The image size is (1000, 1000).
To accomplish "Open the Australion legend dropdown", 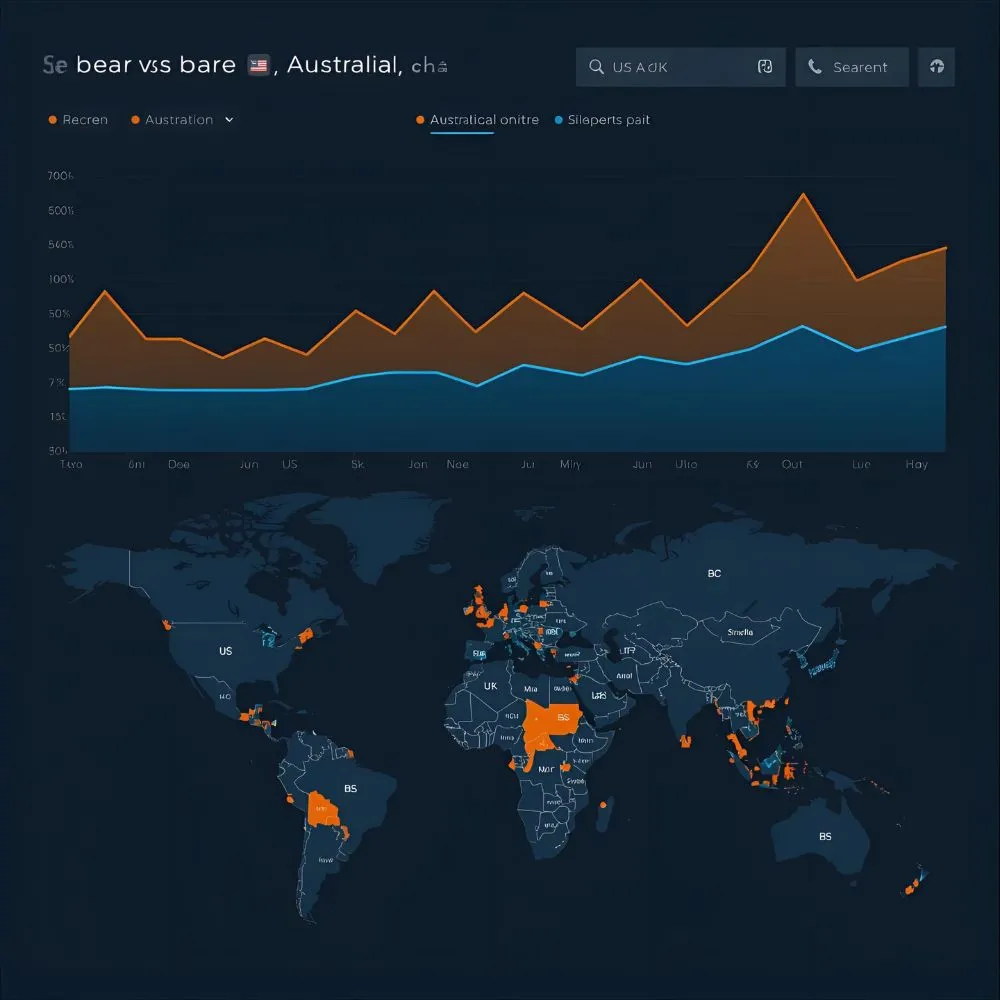I will click(x=178, y=120).
